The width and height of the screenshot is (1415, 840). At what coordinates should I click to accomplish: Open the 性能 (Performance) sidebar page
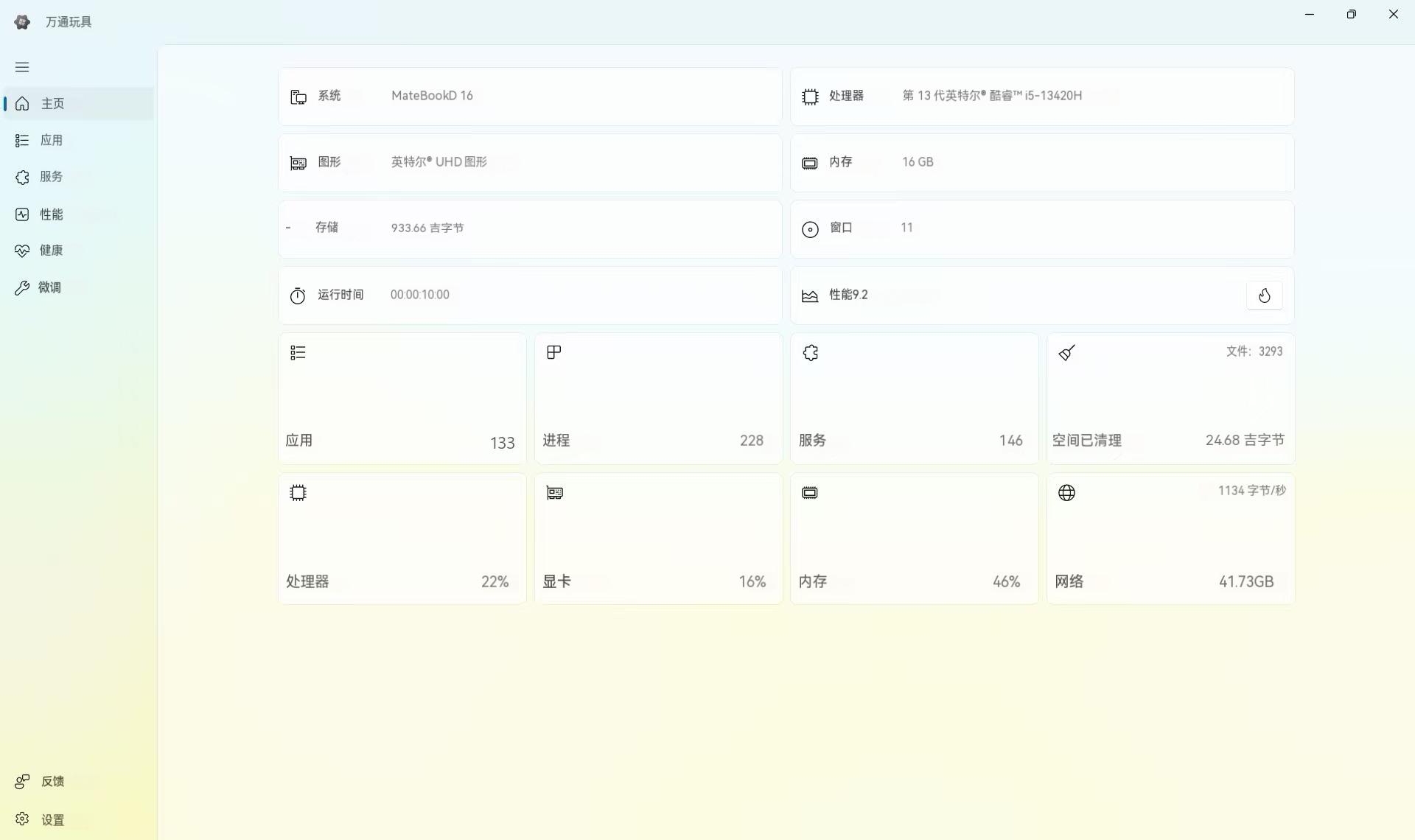tap(51, 214)
